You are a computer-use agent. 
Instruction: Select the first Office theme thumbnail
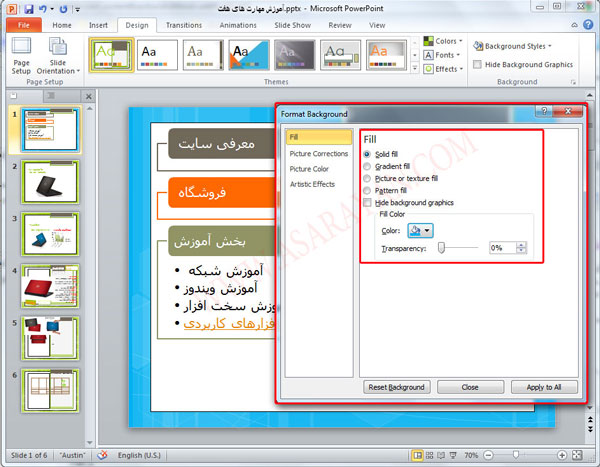click(112, 55)
